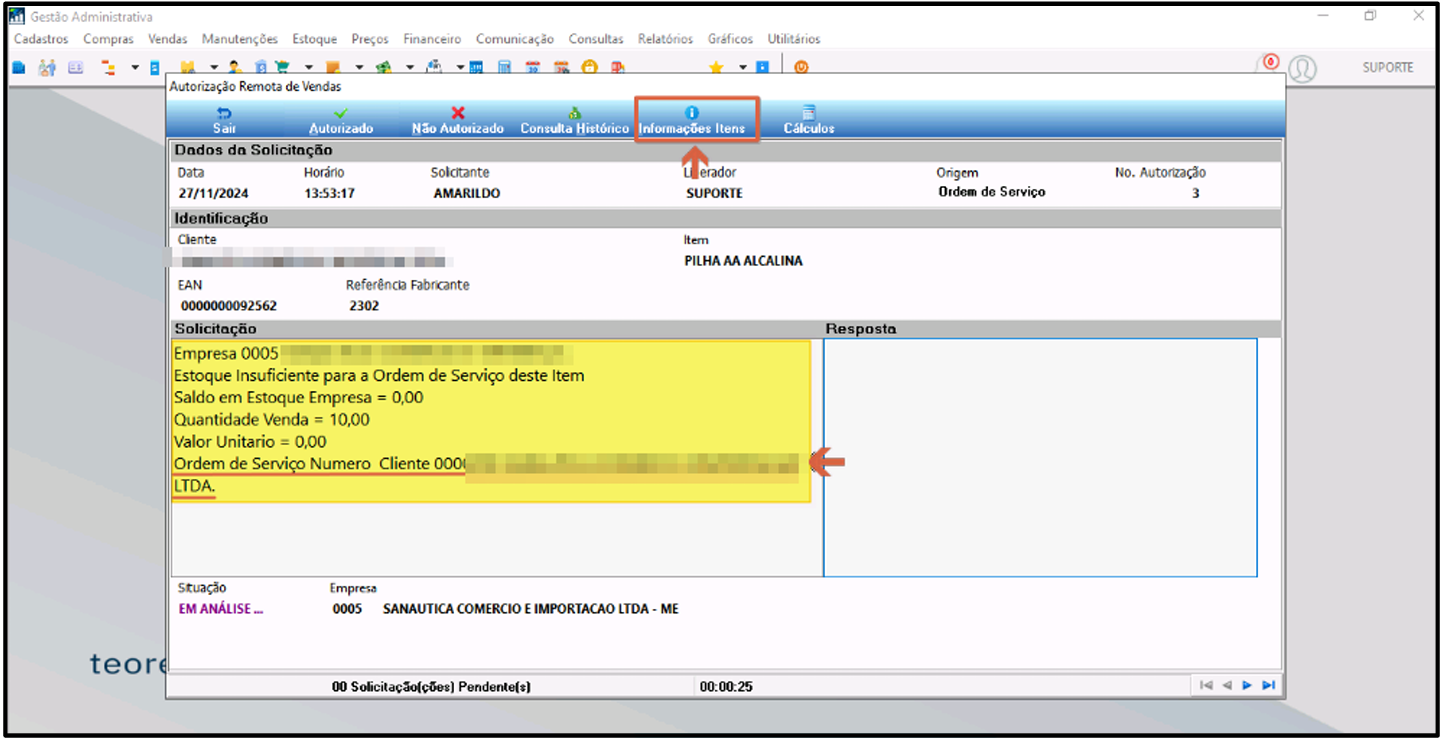The image size is (1440, 738).
Task: Click the green shopping cart toolbar icon
Action: (282, 68)
